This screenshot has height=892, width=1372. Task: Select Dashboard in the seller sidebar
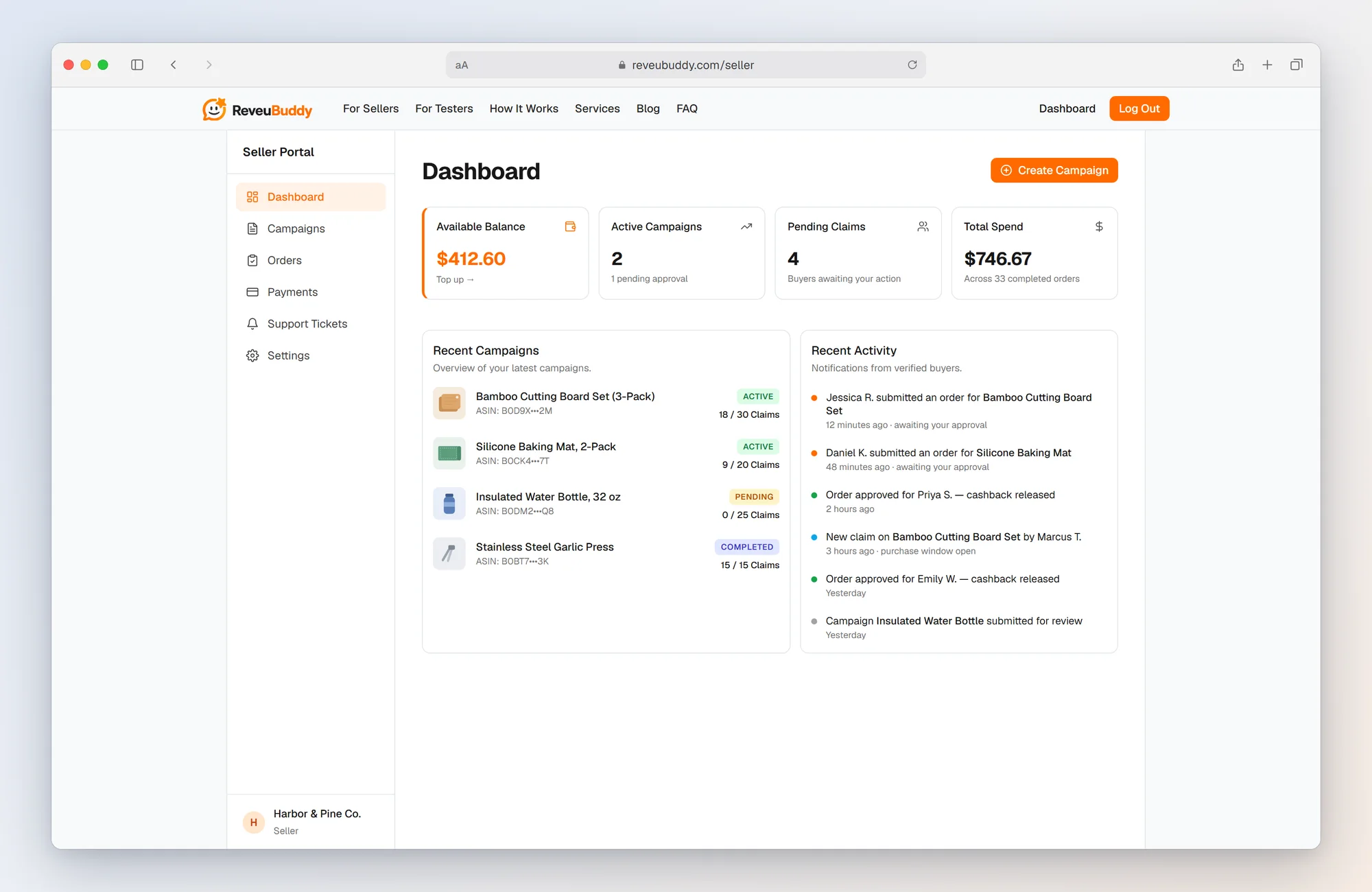[311, 197]
